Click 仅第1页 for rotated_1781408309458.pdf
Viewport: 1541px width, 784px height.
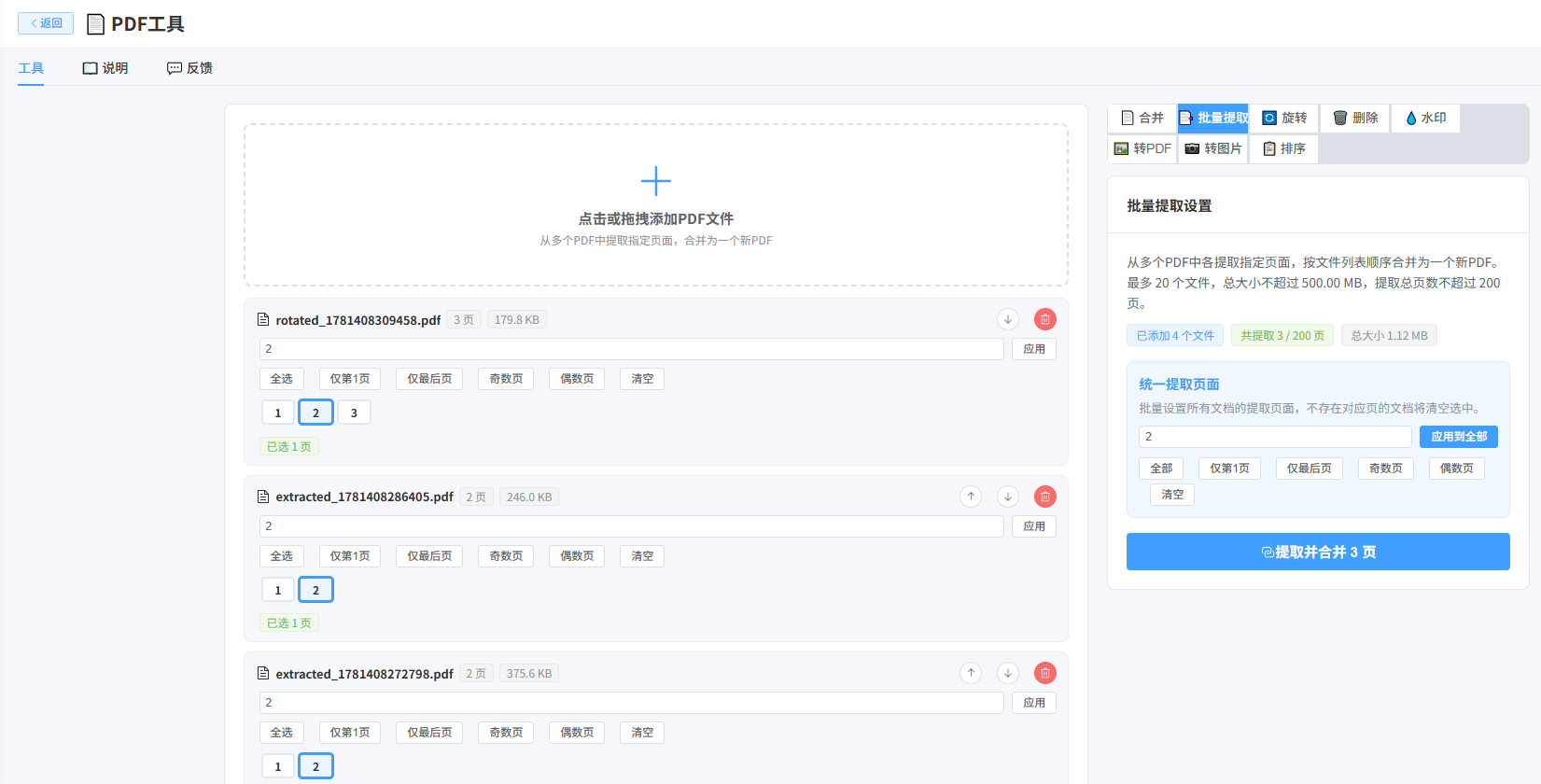350,379
